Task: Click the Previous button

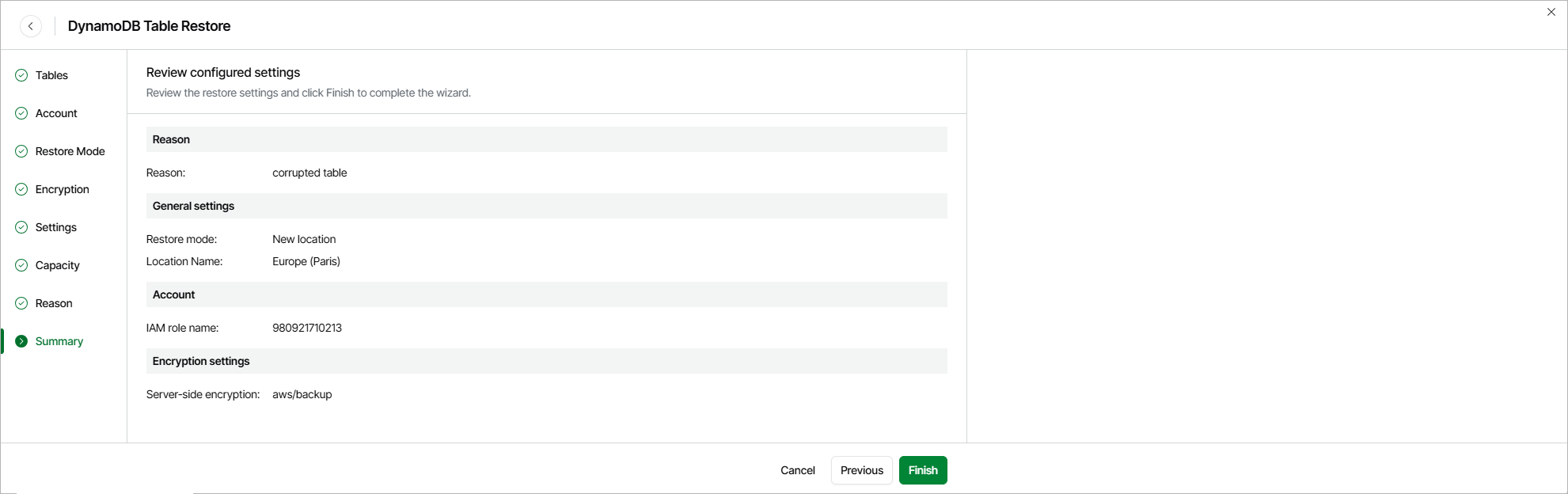Action: click(x=861, y=470)
